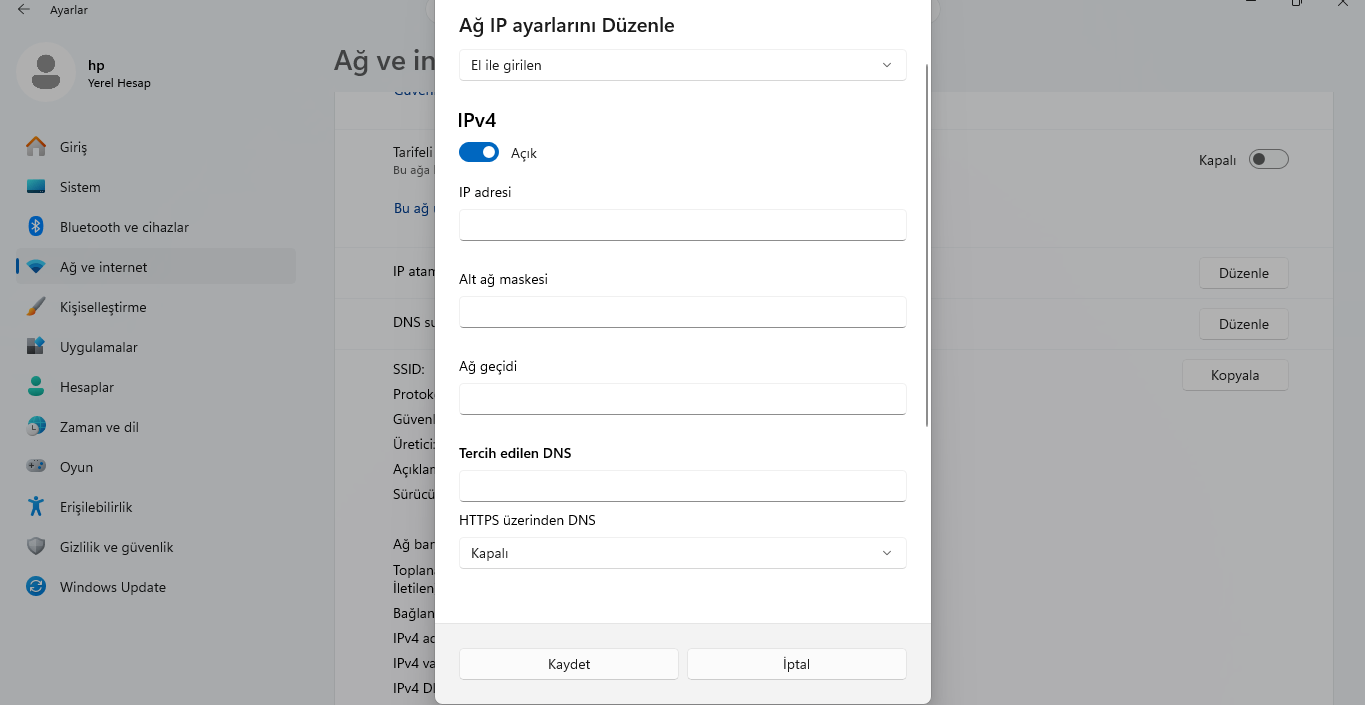Click the Giriş home icon
The height and width of the screenshot is (705, 1365).
point(36,147)
